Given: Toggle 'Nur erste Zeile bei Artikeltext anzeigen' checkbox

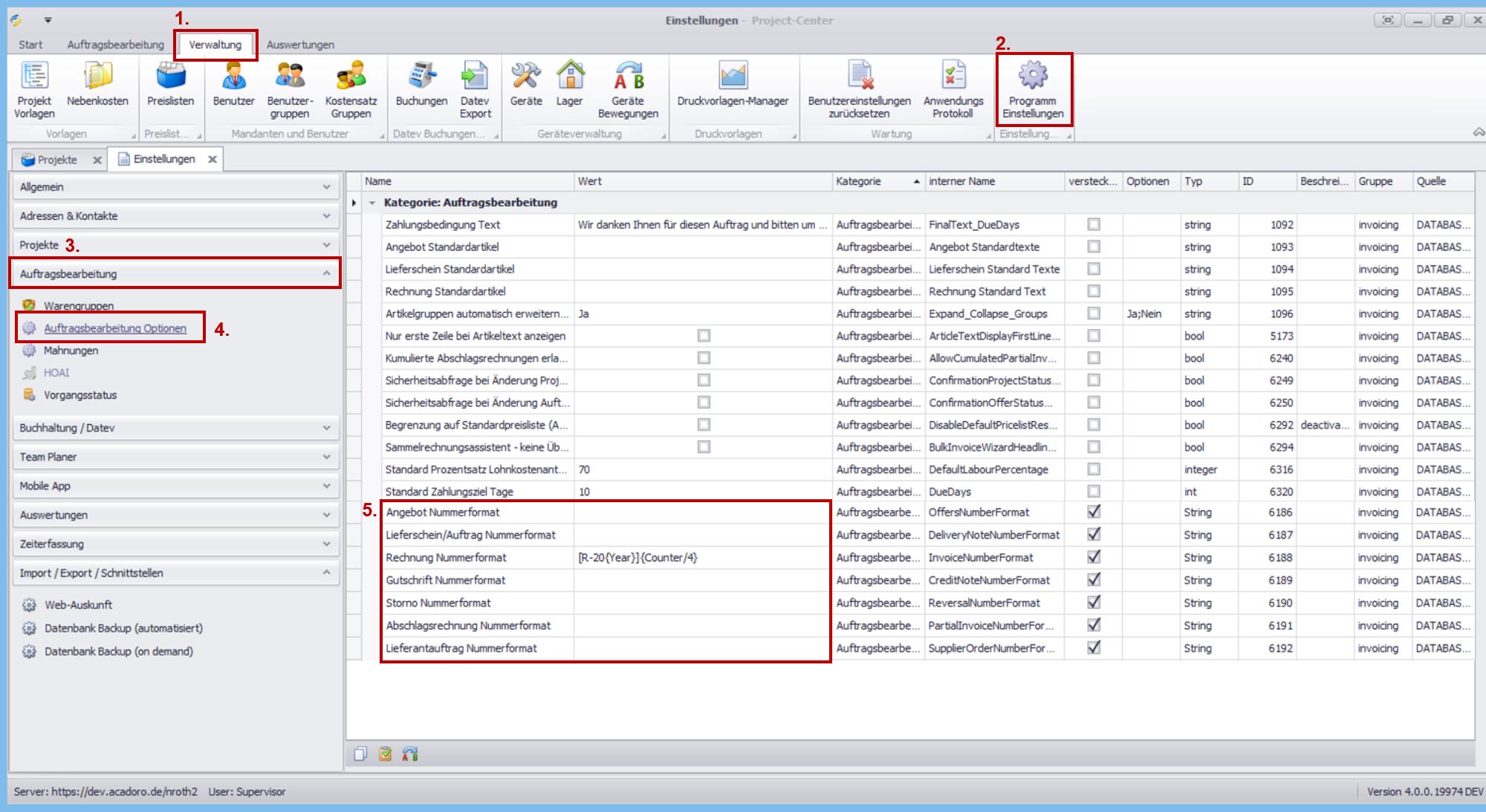Looking at the screenshot, I should coord(704,336).
